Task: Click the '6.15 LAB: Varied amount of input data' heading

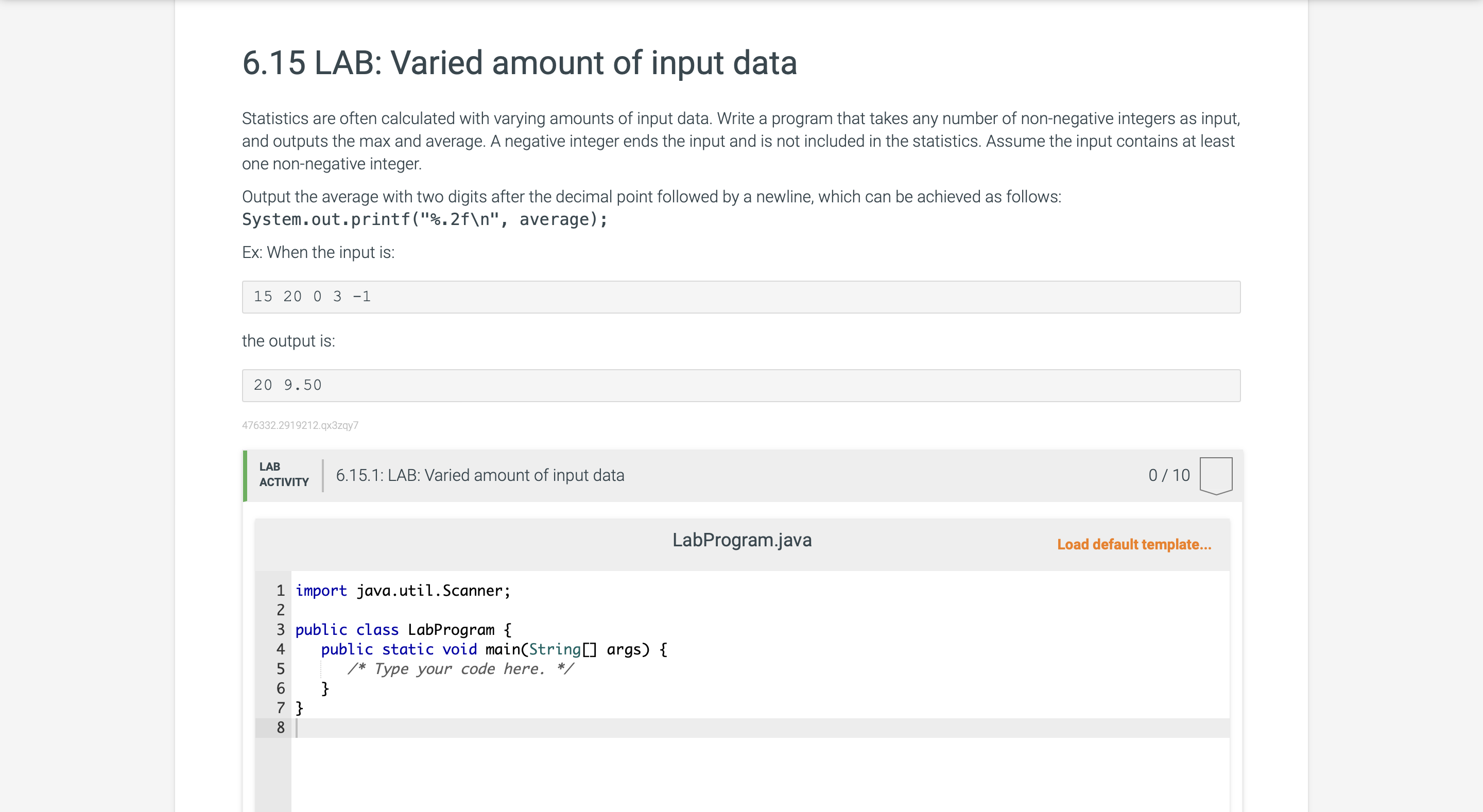Action: [519, 62]
